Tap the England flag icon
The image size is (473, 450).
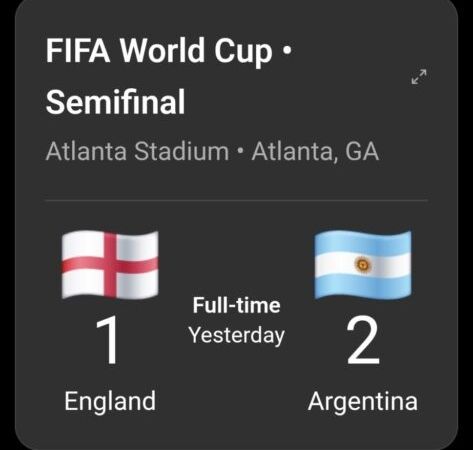(x=110, y=264)
